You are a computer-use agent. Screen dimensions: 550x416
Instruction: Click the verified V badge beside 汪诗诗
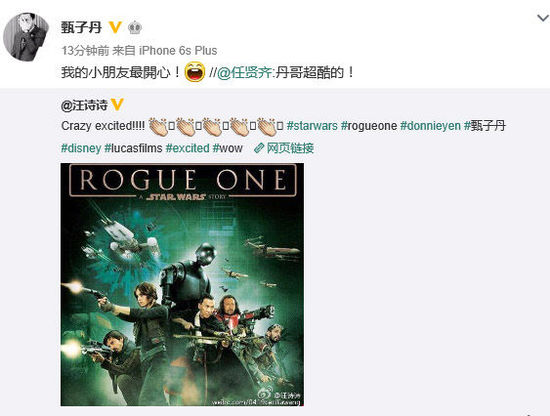117,105
